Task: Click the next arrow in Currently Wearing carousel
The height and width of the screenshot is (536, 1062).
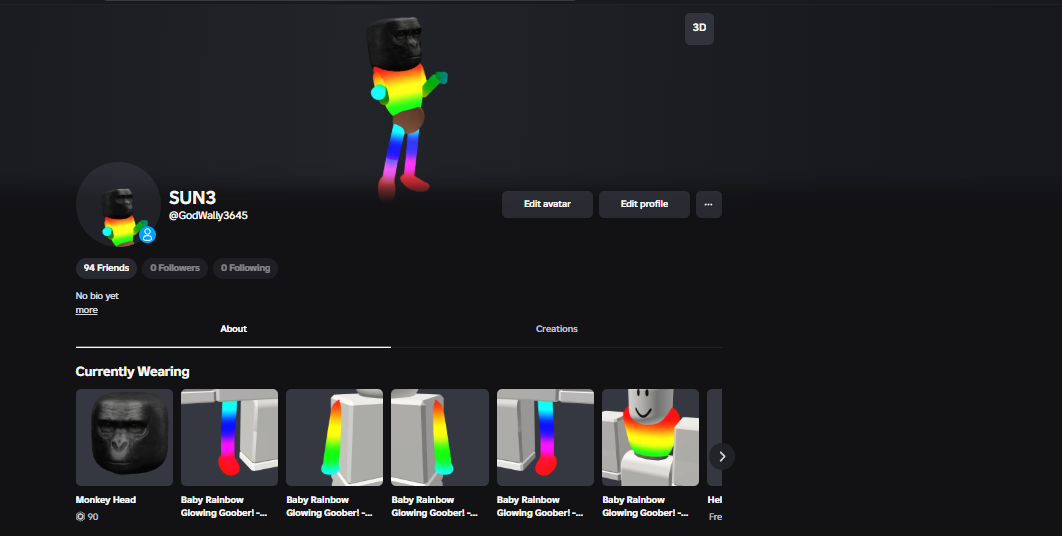Action: pos(722,457)
